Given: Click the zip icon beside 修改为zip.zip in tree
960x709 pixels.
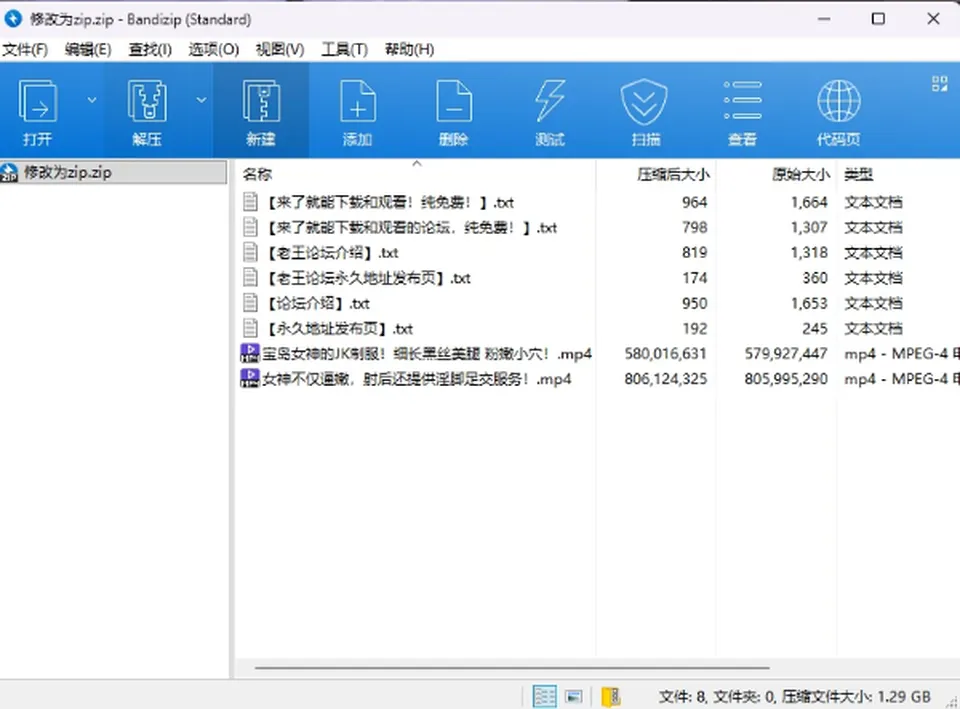Looking at the screenshot, I should point(9,173).
